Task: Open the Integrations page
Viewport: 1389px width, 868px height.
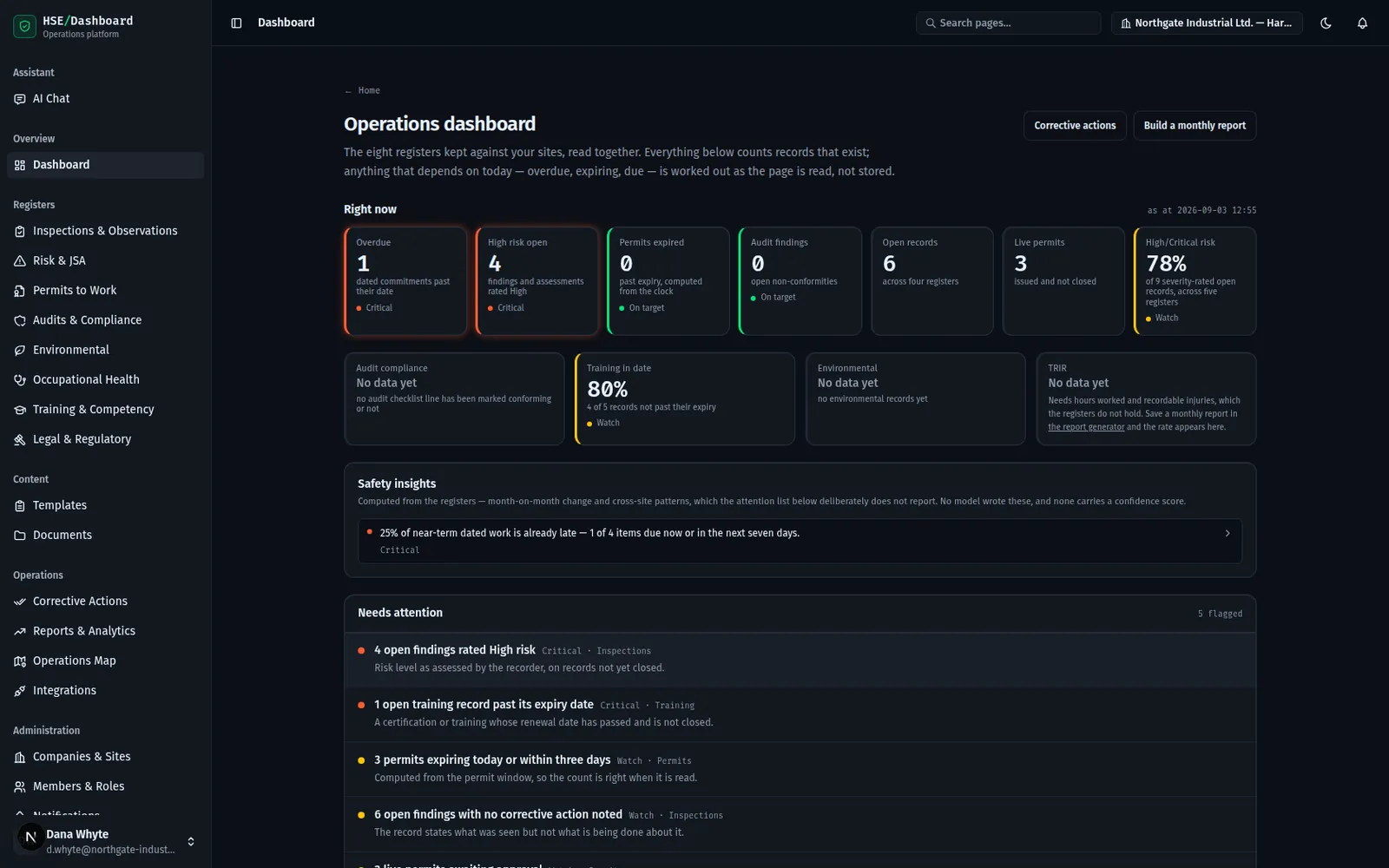Action: (105, 691)
